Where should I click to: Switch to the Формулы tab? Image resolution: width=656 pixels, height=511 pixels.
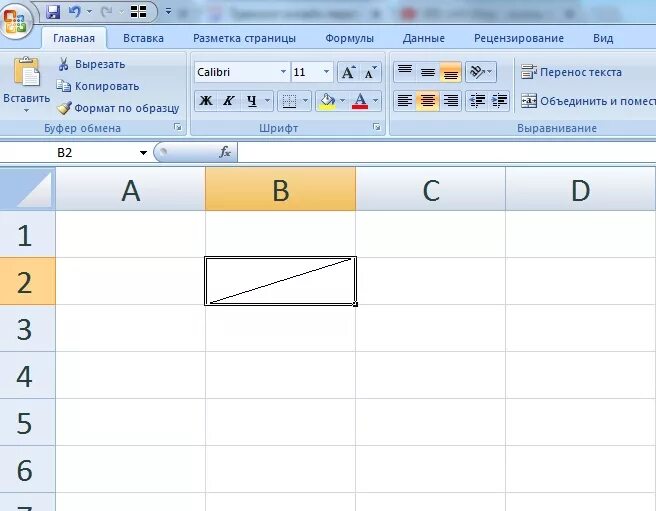349,39
